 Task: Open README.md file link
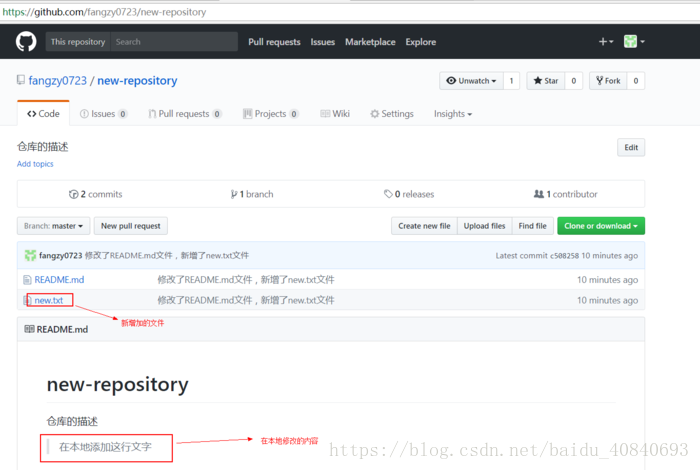pos(59,280)
